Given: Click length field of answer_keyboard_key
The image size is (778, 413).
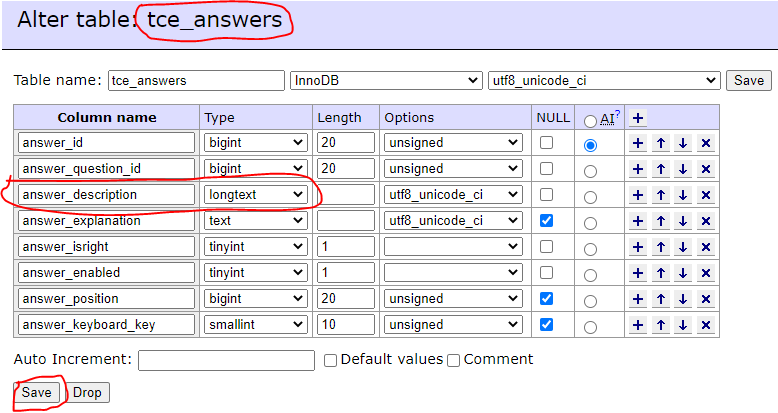Looking at the screenshot, I should coord(346,325).
